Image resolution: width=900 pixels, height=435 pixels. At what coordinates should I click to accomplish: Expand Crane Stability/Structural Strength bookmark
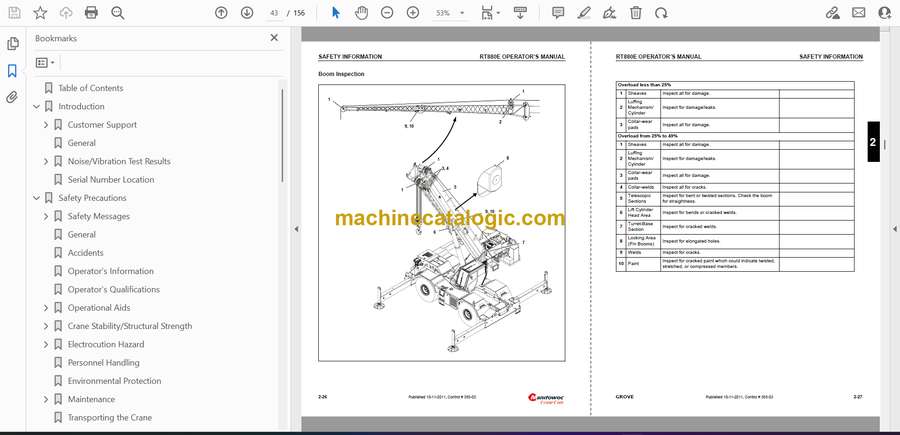(46, 326)
